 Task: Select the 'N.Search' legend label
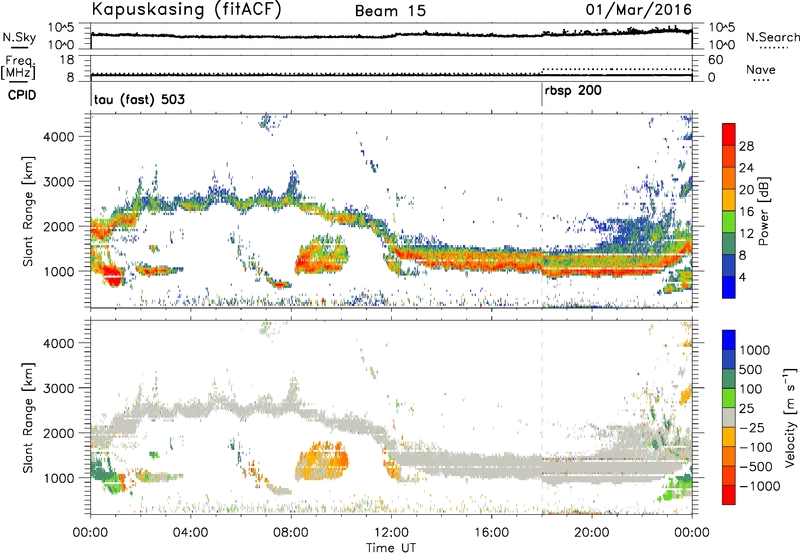pos(772,37)
